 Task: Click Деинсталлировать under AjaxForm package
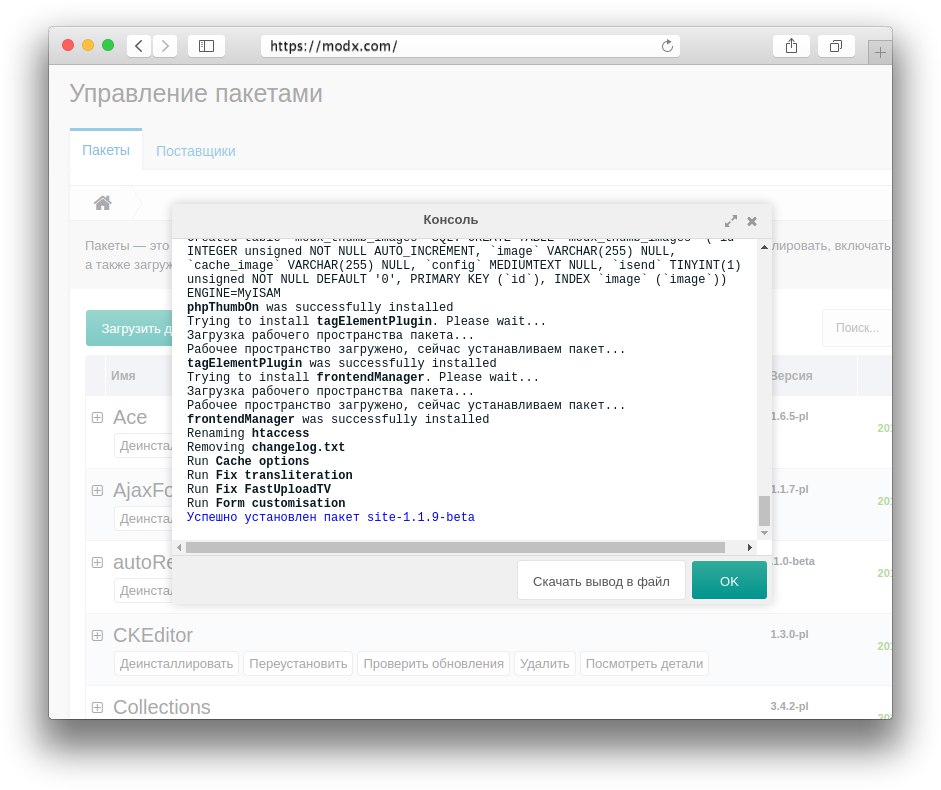pyautogui.click(x=144, y=519)
